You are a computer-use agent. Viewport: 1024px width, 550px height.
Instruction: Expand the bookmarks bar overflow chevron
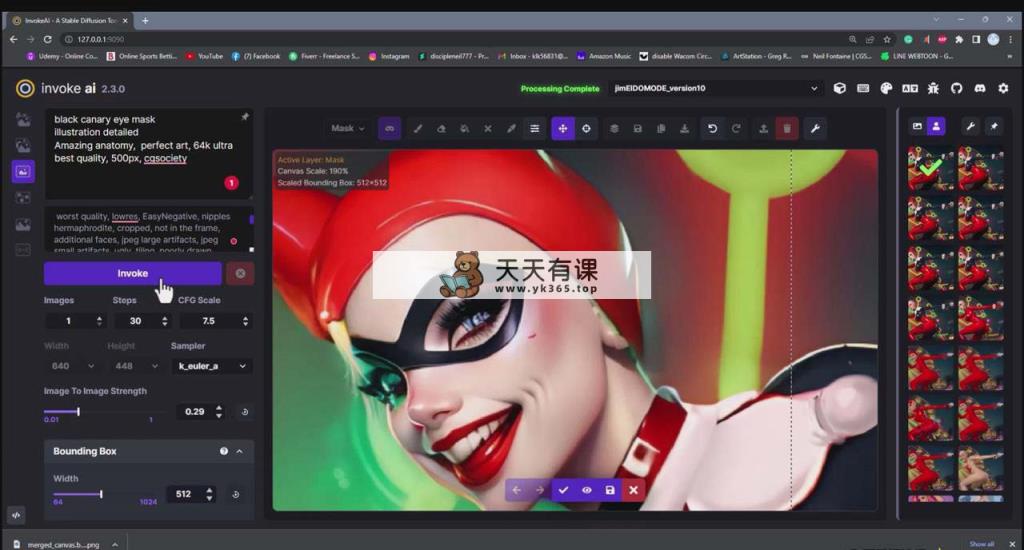coord(1010,57)
